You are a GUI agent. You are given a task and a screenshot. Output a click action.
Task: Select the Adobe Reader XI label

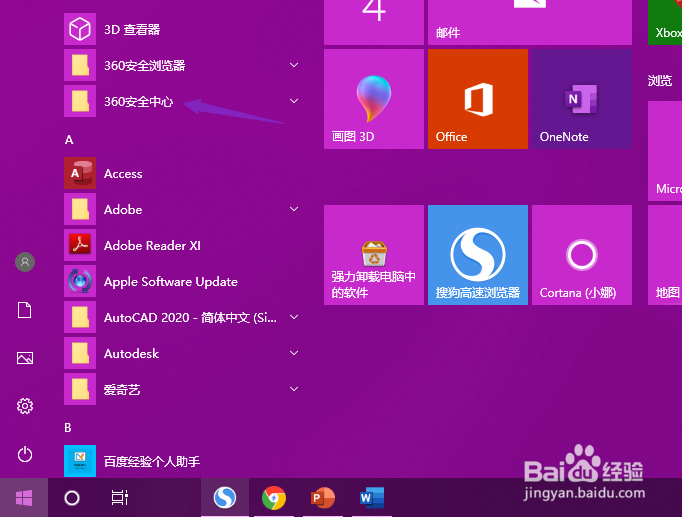click(152, 246)
